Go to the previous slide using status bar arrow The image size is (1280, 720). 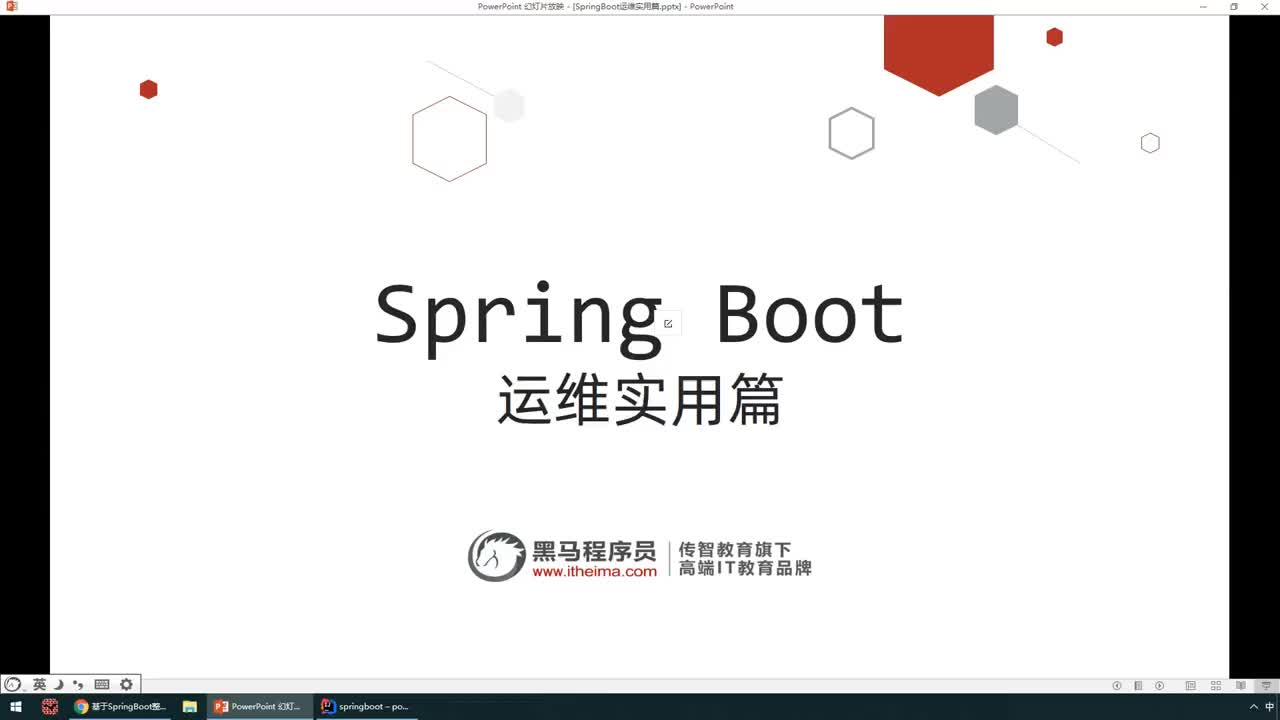1117,686
